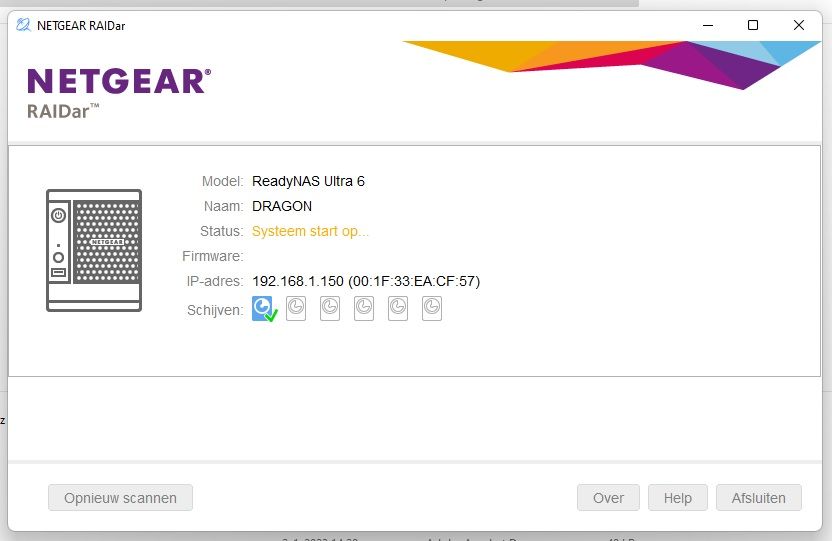Click the fifth disk slot icon

point(398,308)
